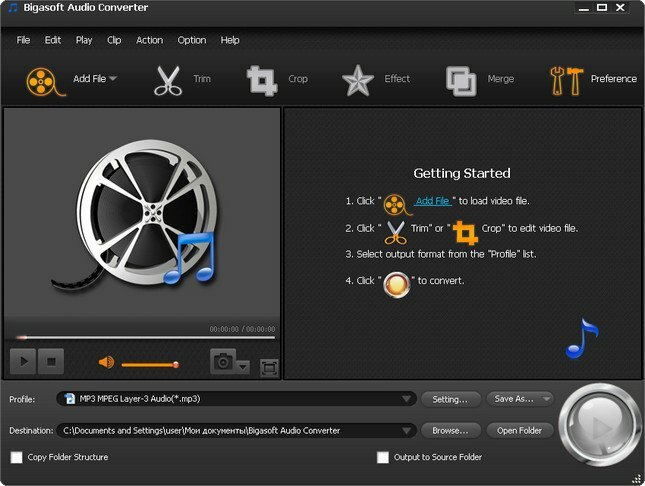
Task: Open the Save As dropdown
Action: click(x=519, y=399)
